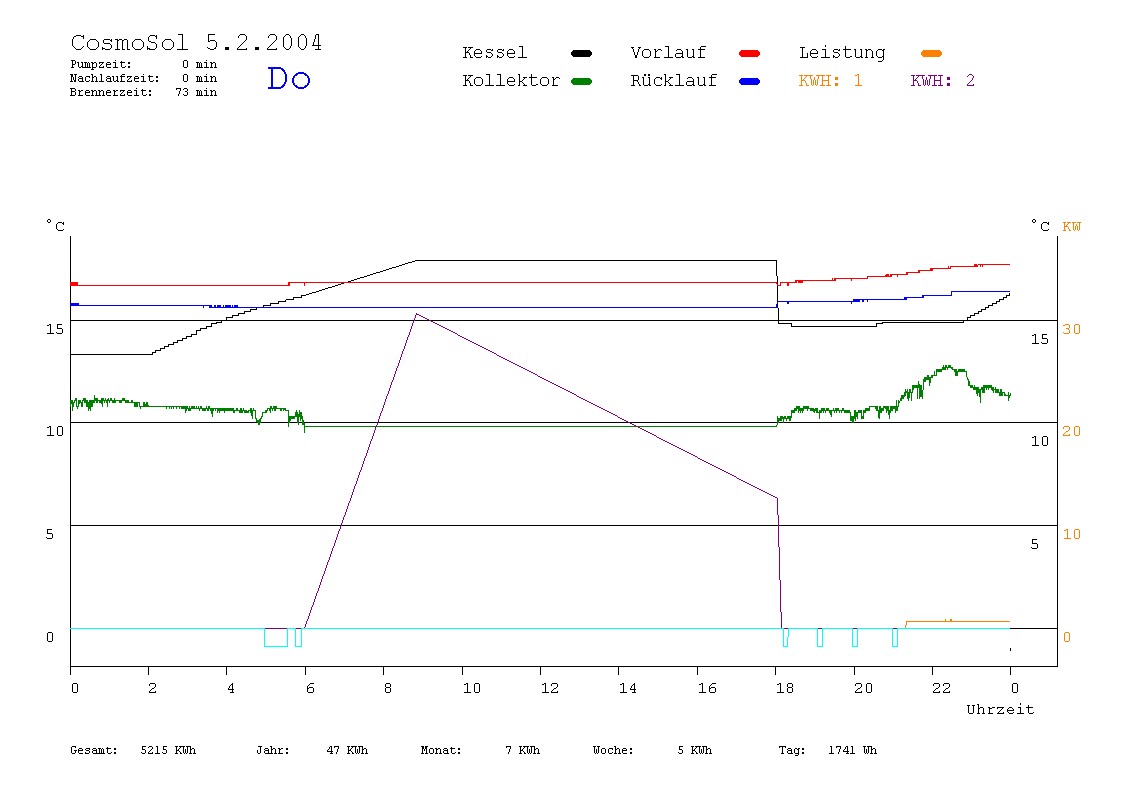Select the blue weekday label "Do"
This screenshot has width=1148, height=812.
point(288,78)
